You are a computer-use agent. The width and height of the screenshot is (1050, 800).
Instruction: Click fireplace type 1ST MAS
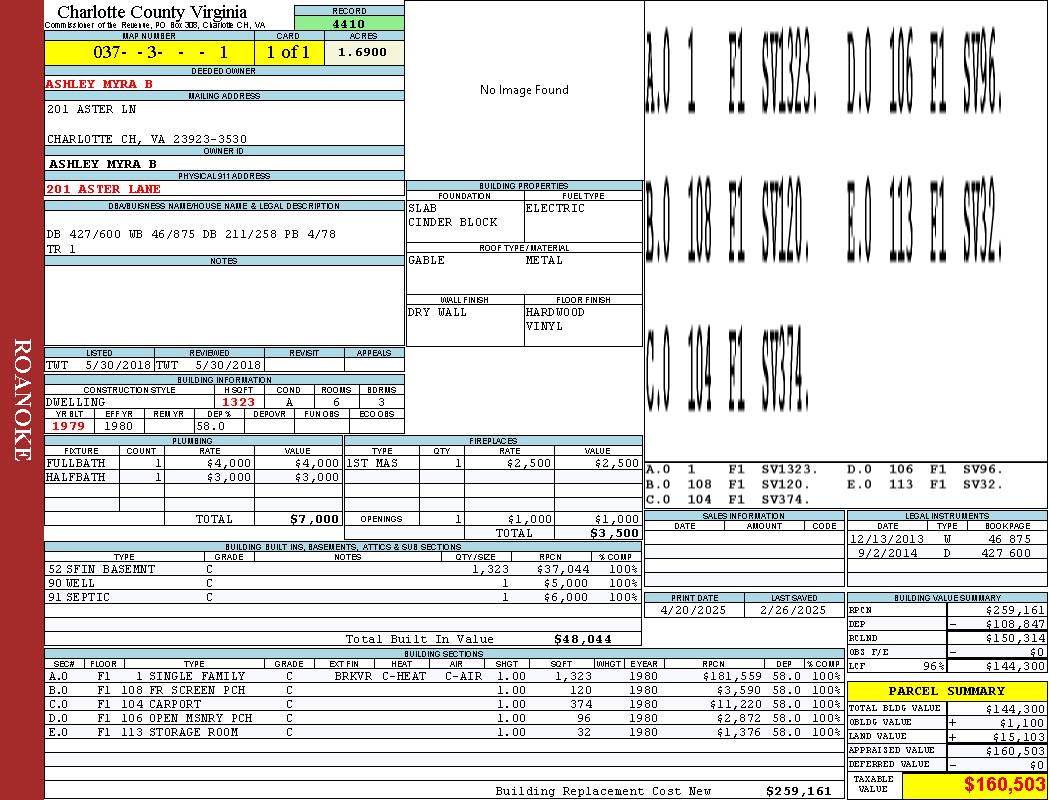click(x=372, y=463)
